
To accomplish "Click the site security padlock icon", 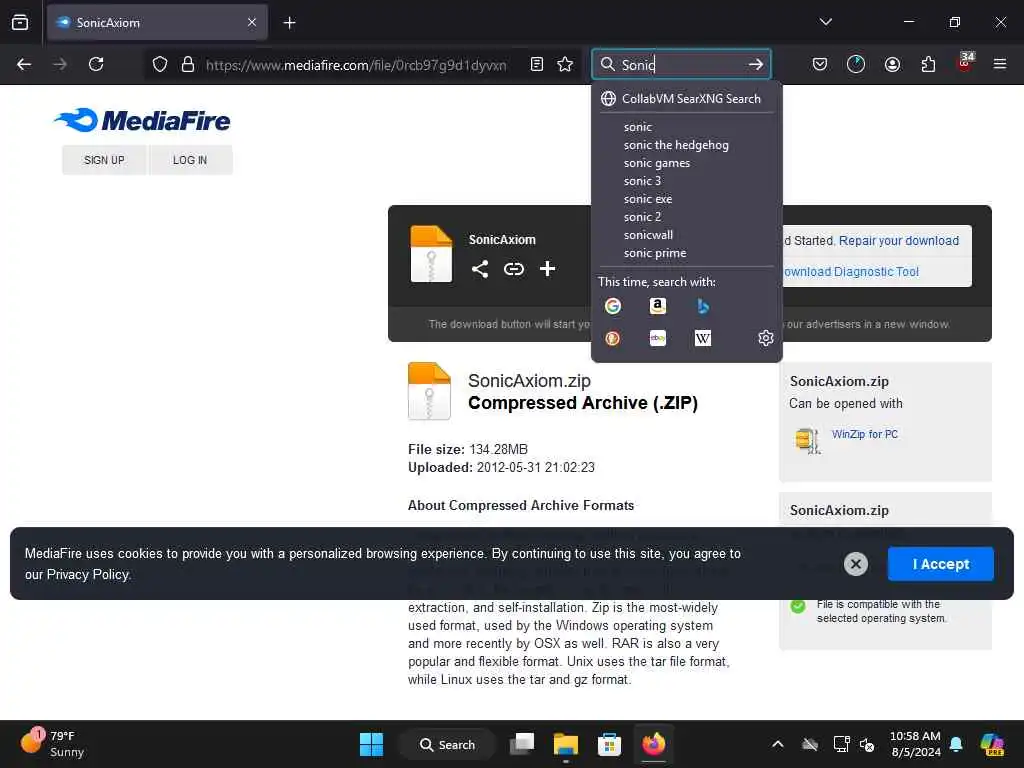I will [188, 64].
